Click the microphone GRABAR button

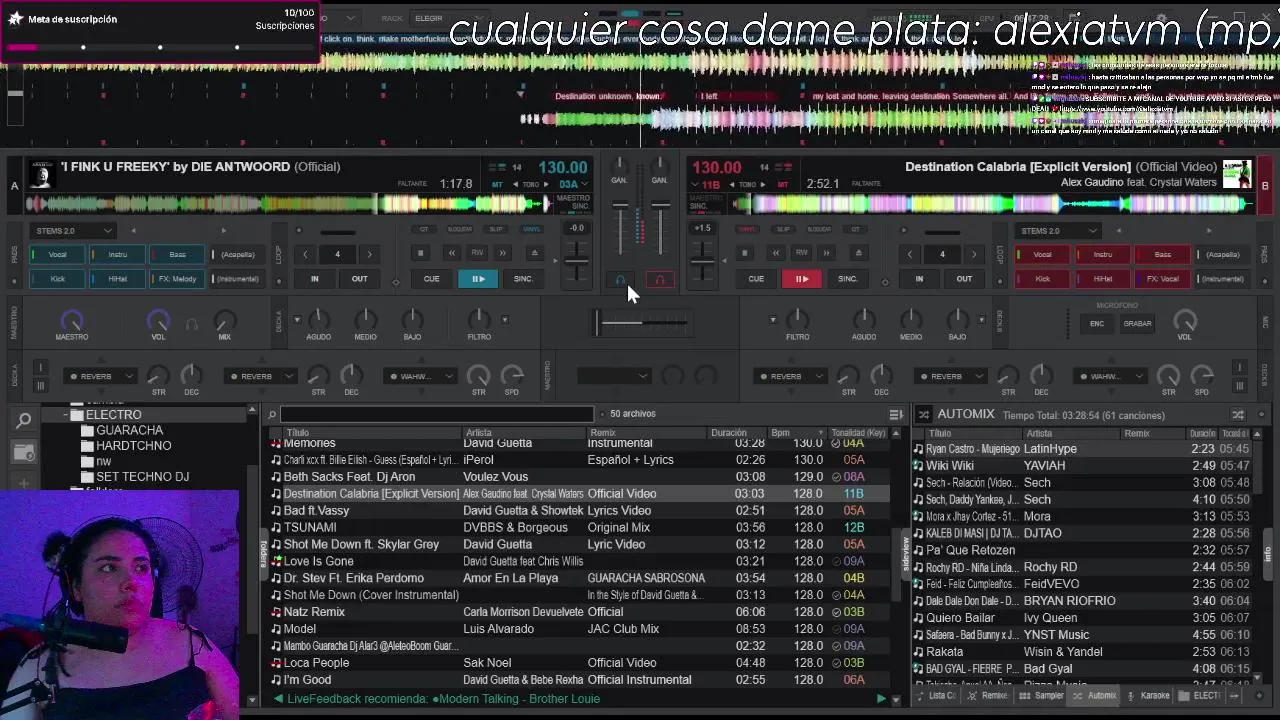click(x=1137, y=324)
